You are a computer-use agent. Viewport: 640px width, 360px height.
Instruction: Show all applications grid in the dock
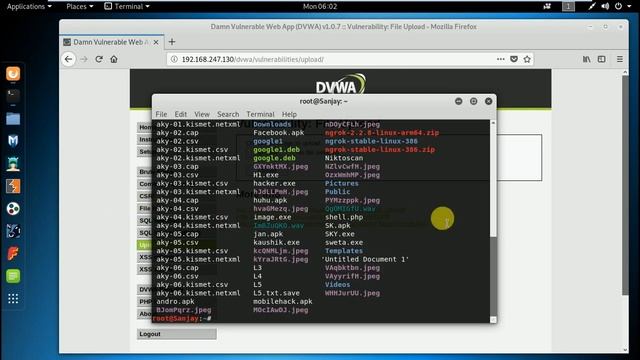[x=13, y=299]
